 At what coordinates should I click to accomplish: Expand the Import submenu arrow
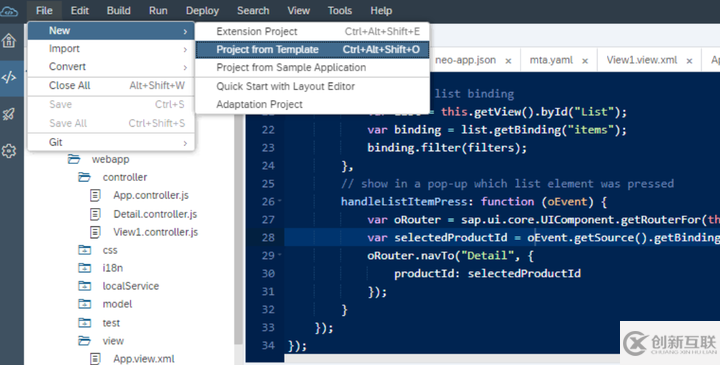click(185, 49)
